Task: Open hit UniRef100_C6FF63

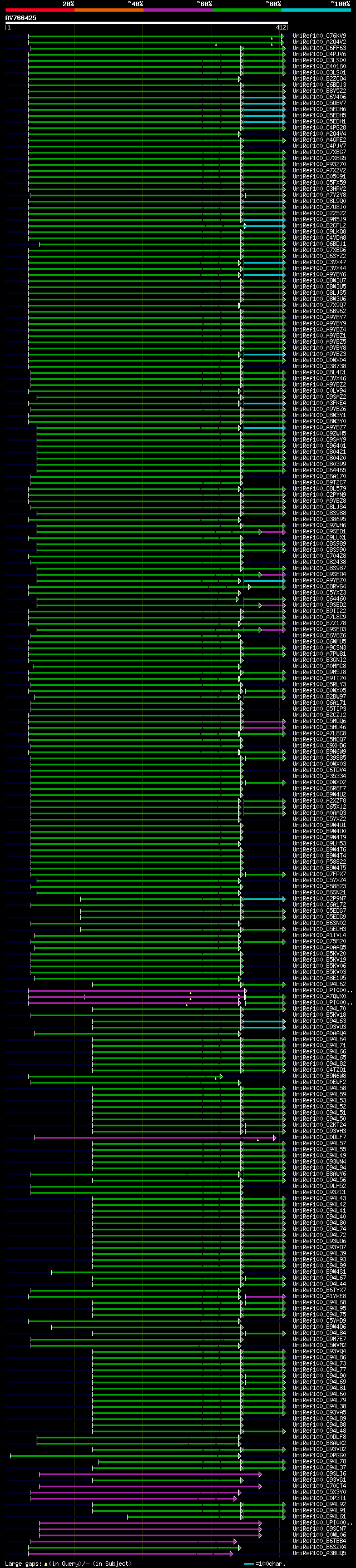Action: [319, 48]
